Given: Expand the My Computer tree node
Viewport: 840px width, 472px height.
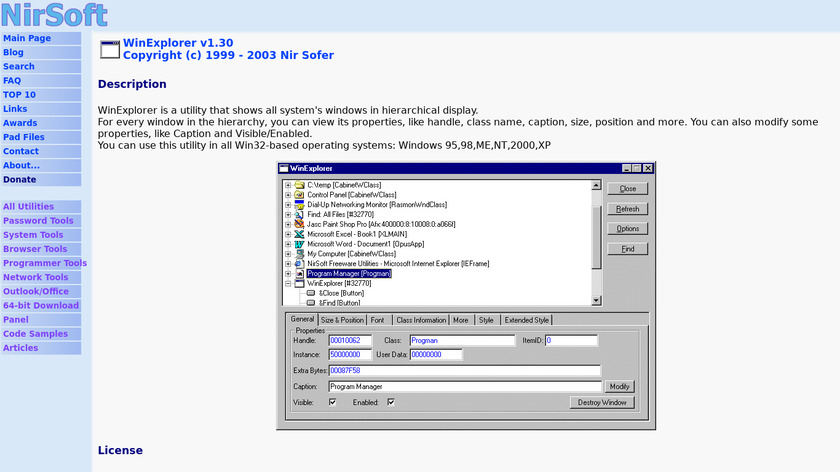Looking at the screenshot, I should click(x=288, y=254).
